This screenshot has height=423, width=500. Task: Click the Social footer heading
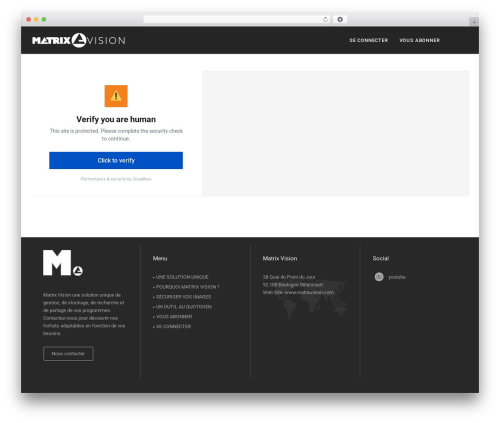[x=381, y=258]
